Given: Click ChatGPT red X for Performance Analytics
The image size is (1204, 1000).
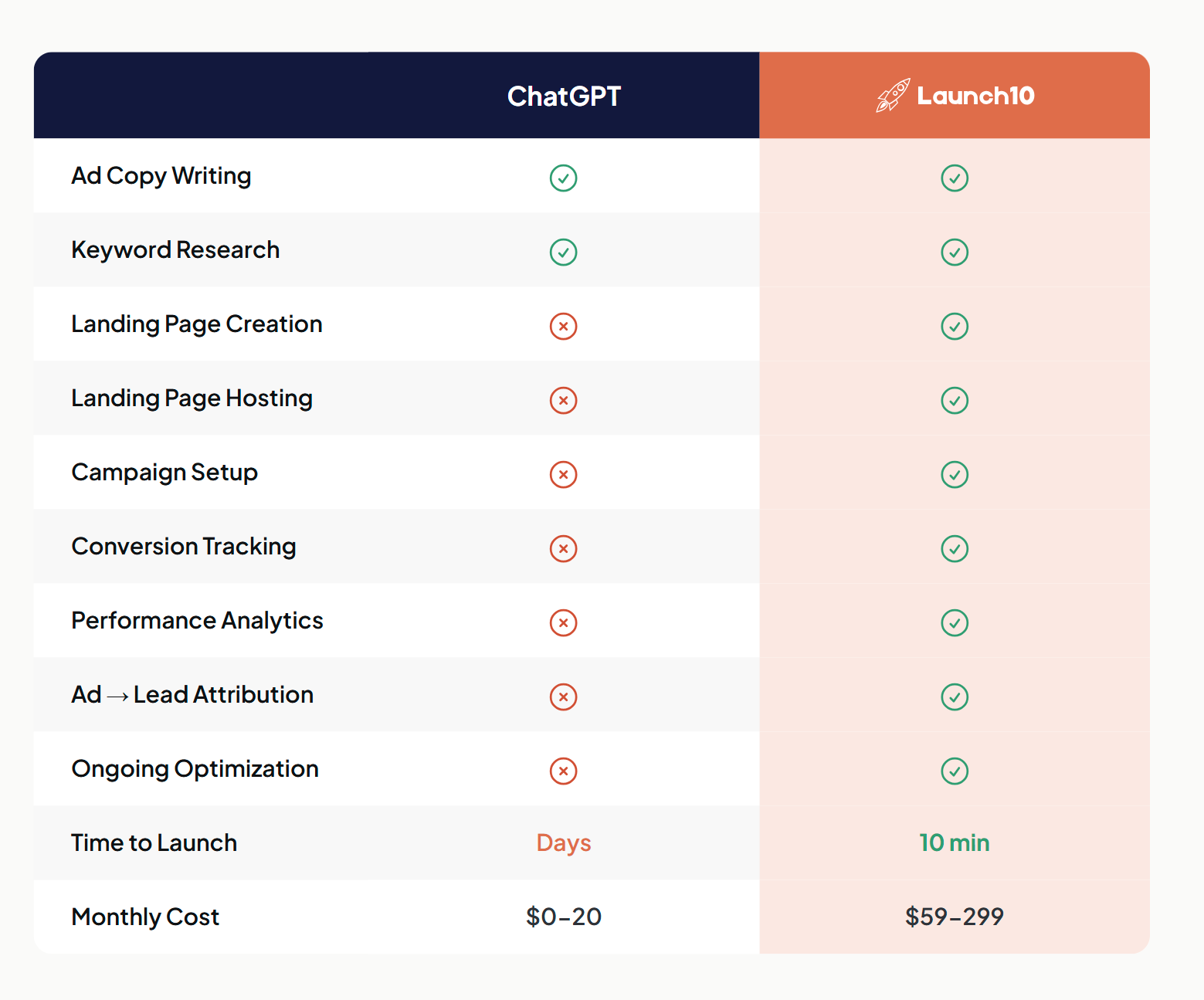Looking at the screenshot, I should click(x=564, y=622).
